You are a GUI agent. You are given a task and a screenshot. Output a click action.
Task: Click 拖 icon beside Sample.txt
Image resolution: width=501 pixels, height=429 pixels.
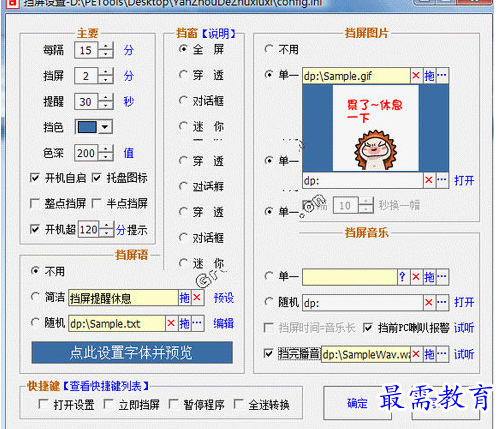[x=184, y=323]
